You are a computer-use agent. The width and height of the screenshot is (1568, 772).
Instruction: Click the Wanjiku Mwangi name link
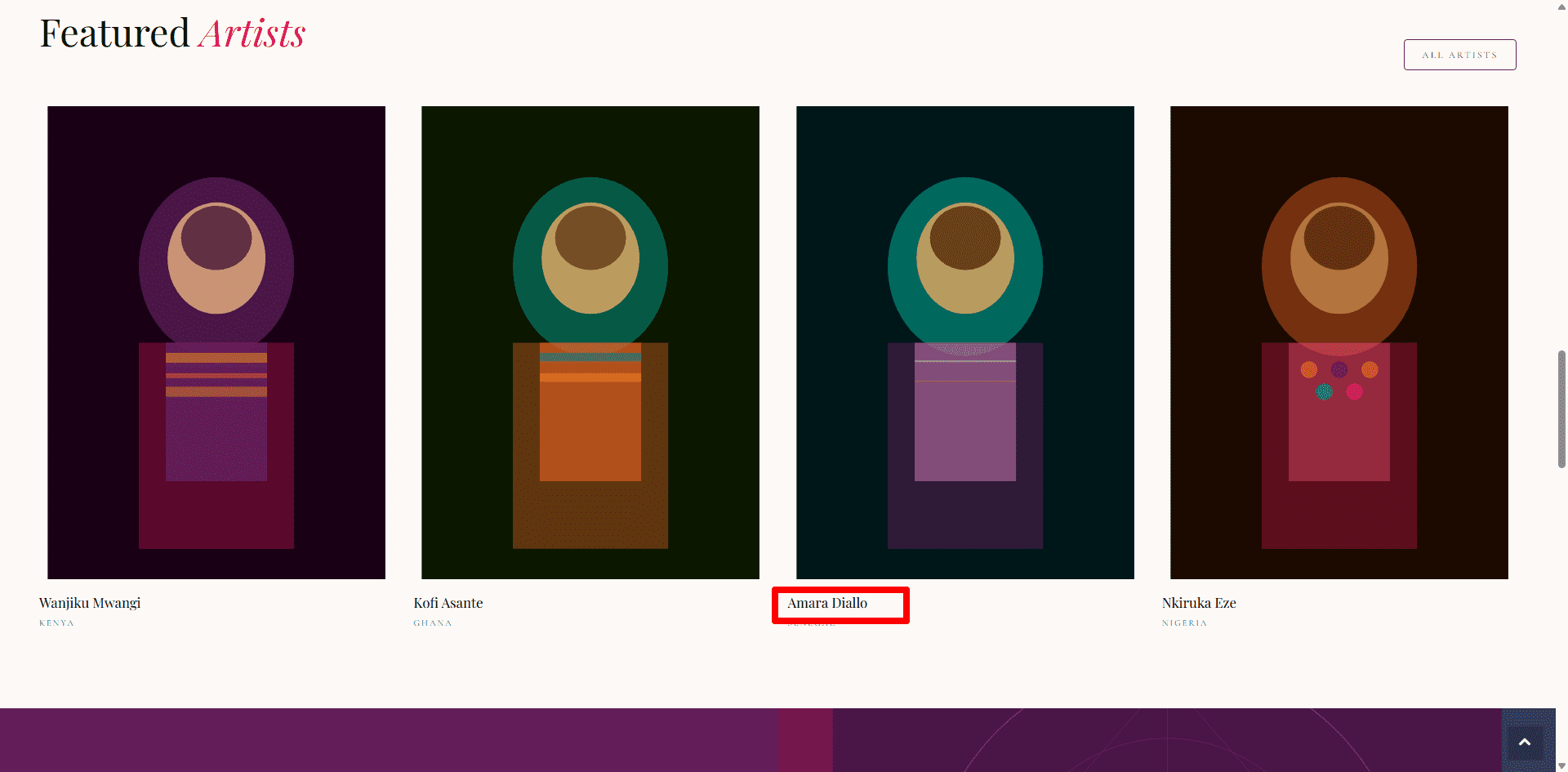[90, 603]
